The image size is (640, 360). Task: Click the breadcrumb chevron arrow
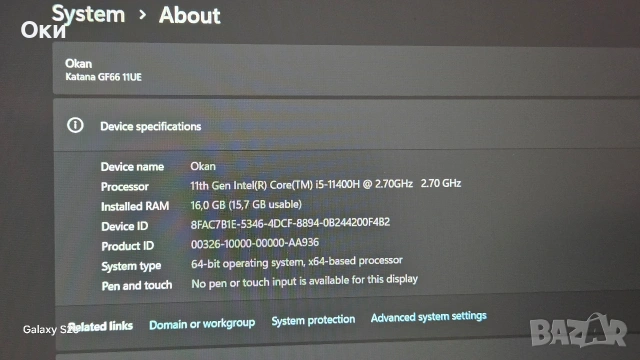click(x=142, y=15)
